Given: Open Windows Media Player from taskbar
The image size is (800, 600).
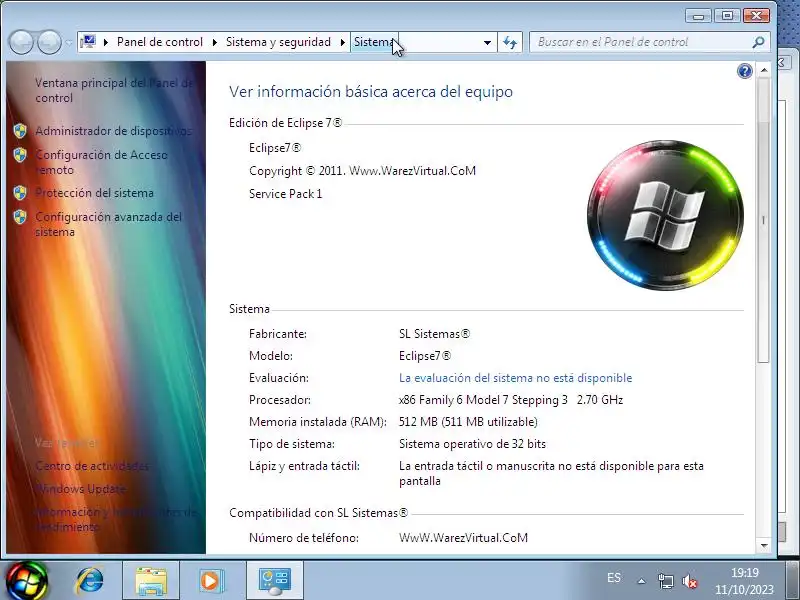Looking at the screenshot, I should coord(210,581).
